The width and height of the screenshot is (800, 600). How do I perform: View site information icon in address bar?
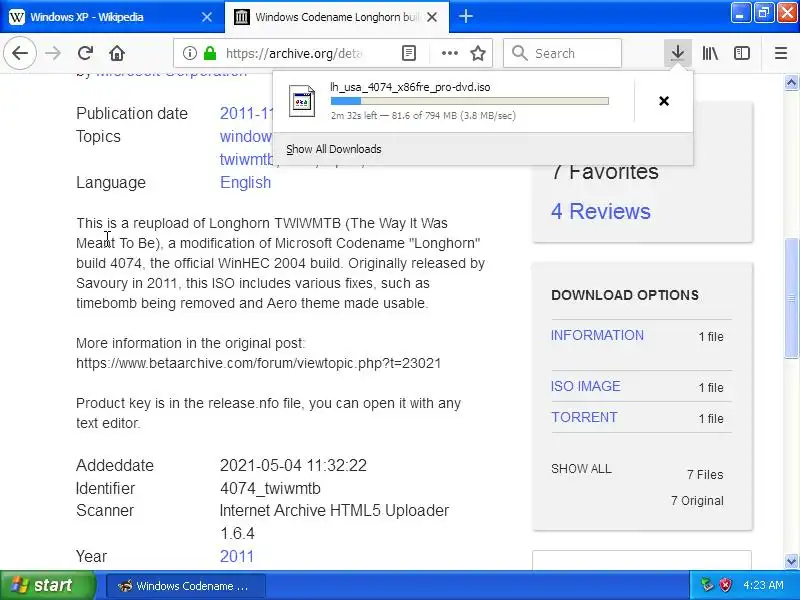coord(189,53)
